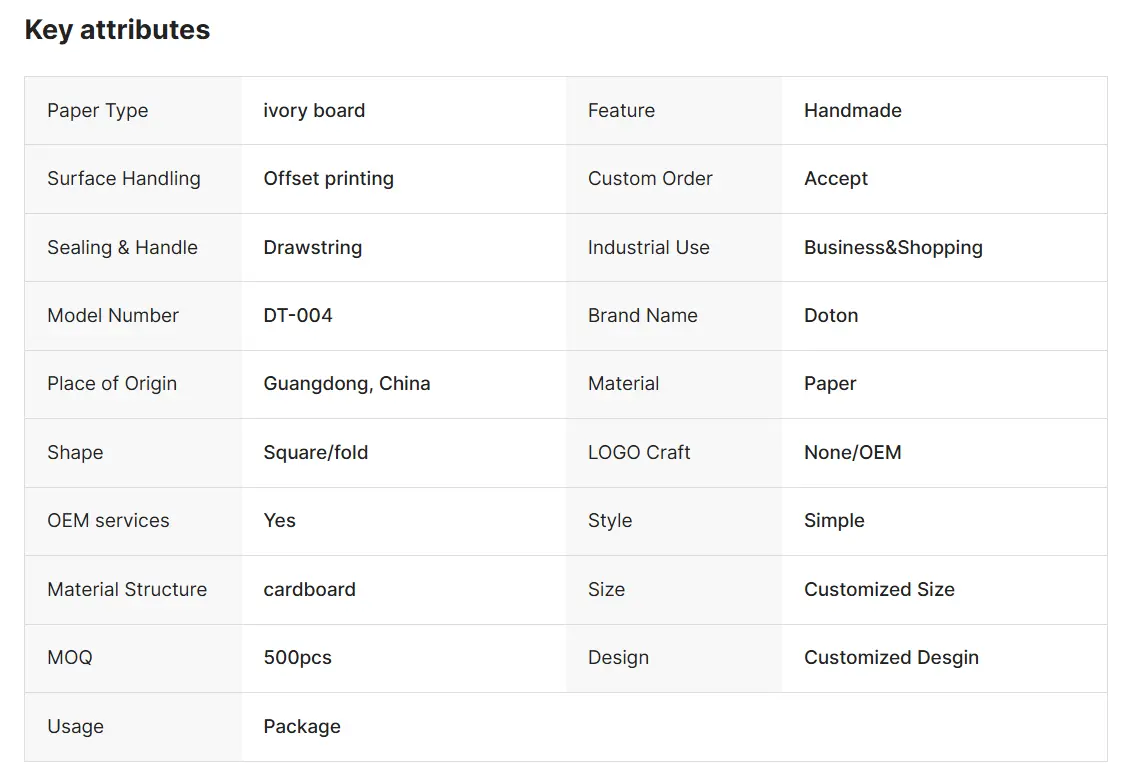Screen dimensions: 1134x774
Task: Select the Package usage value
Action: tap(302, 726)
